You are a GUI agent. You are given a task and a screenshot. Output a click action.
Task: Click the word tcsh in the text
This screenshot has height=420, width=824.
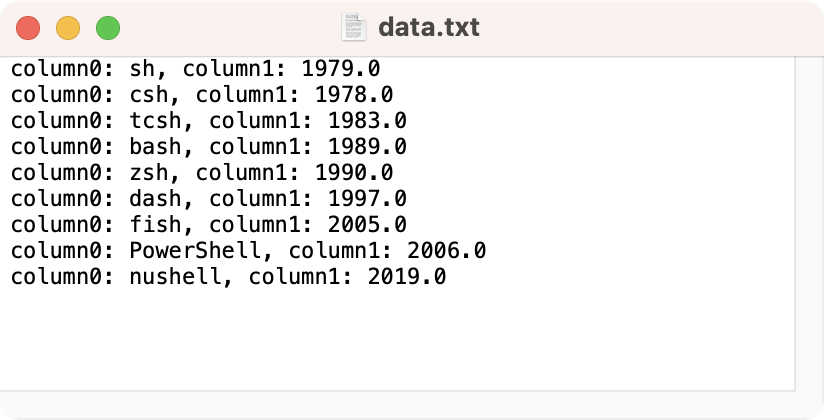[155, 121]
